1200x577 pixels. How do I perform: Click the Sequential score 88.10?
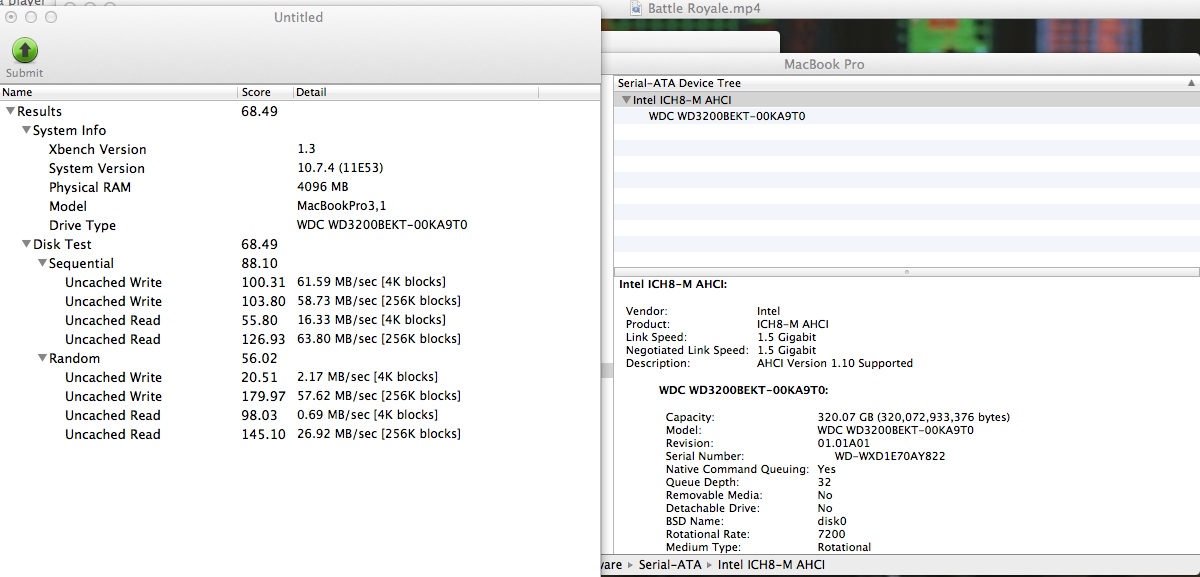(259, 263)
